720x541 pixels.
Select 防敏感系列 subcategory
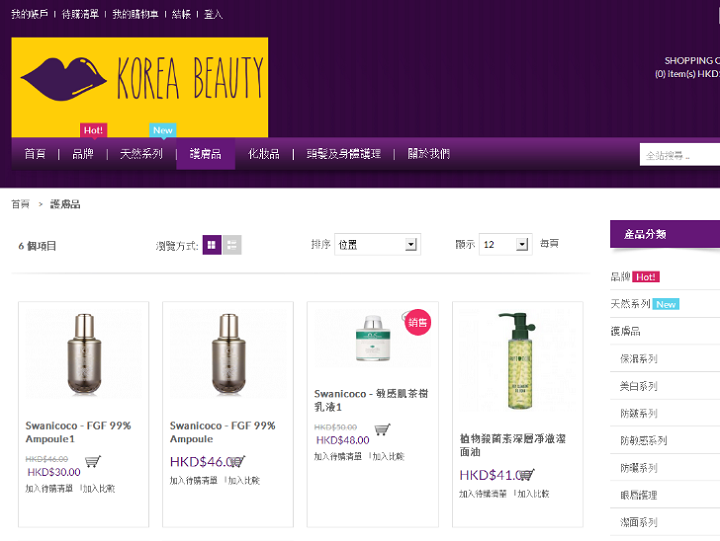[643, 440]
